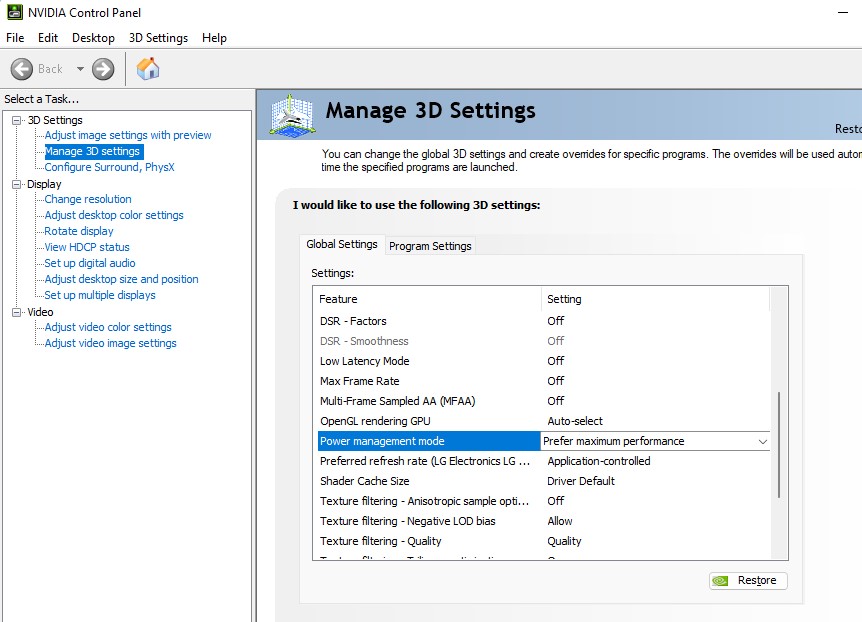Minimize the NVIDIA Control Panel window
This screenshot has height=622, width=862.
point(843,12)
